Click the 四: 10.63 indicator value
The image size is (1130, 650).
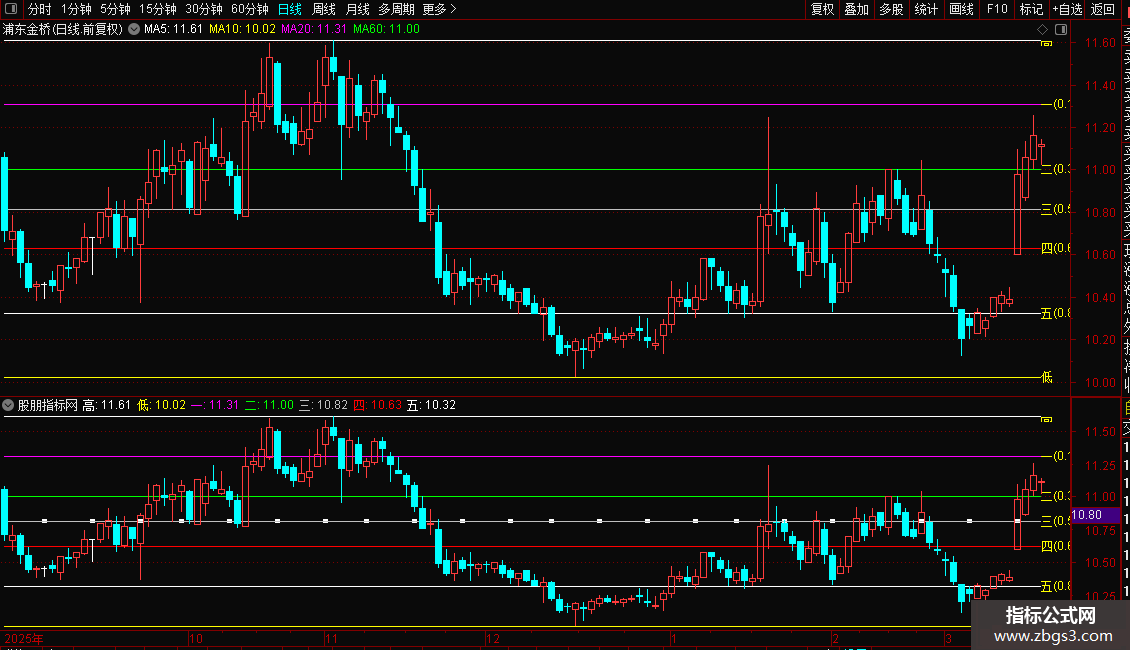click(x=378, y=405)
